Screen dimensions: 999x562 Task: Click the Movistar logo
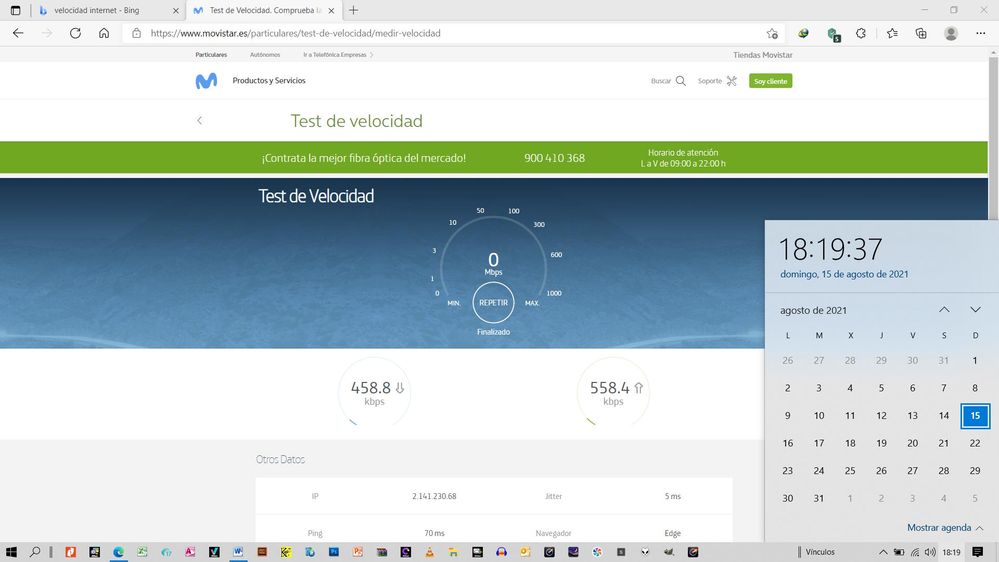206,81
